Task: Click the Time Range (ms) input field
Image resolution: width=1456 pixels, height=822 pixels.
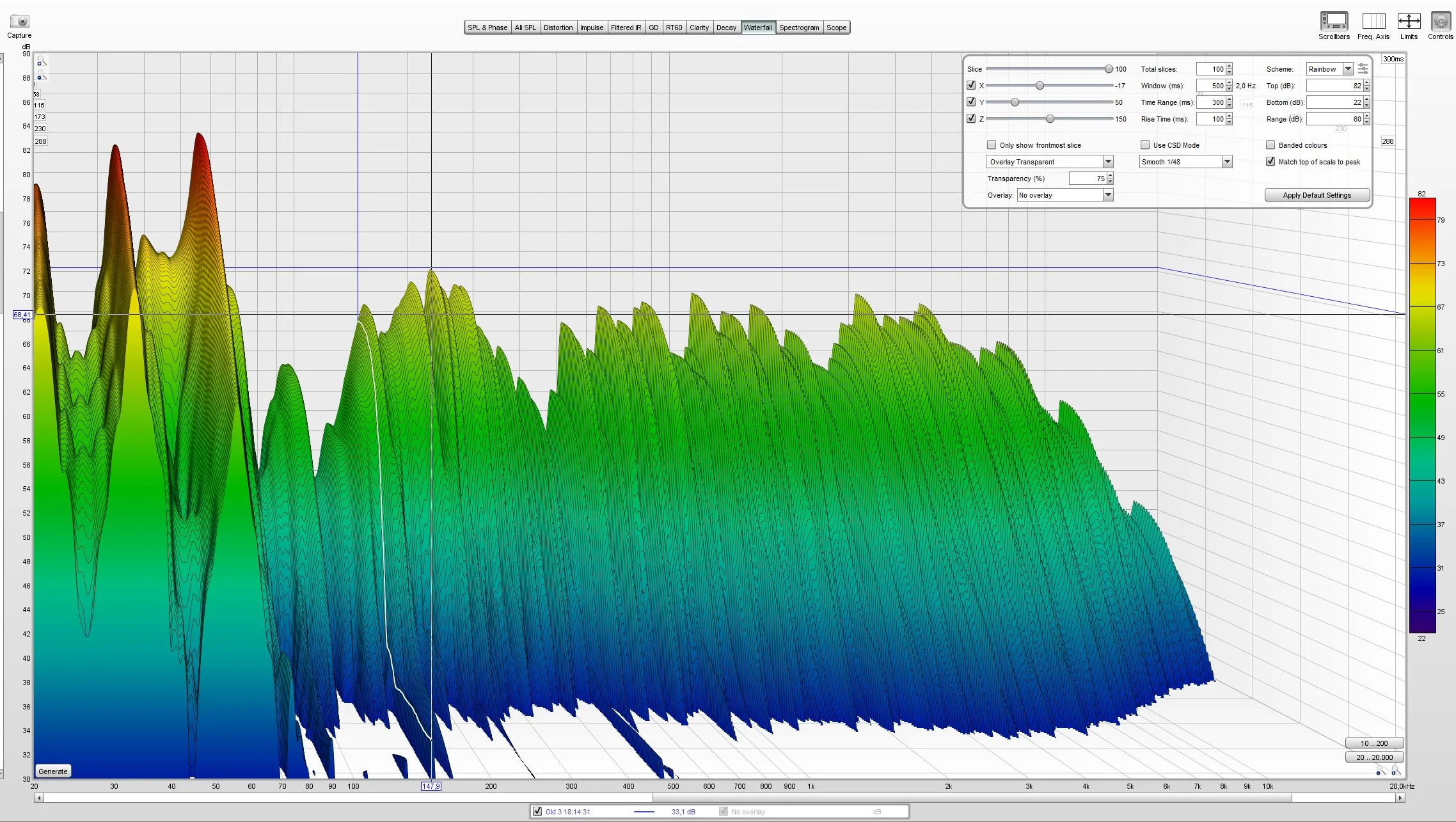Action: 1210,102
